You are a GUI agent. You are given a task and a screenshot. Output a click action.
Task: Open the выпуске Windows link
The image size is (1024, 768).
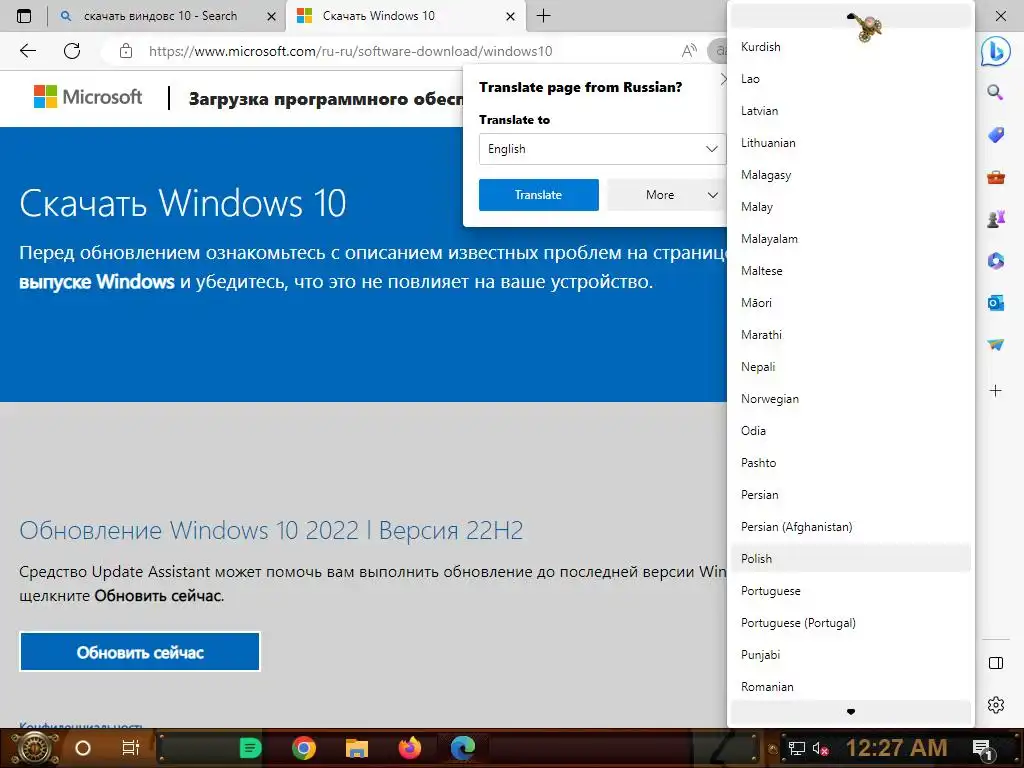[x=97, y=282]
